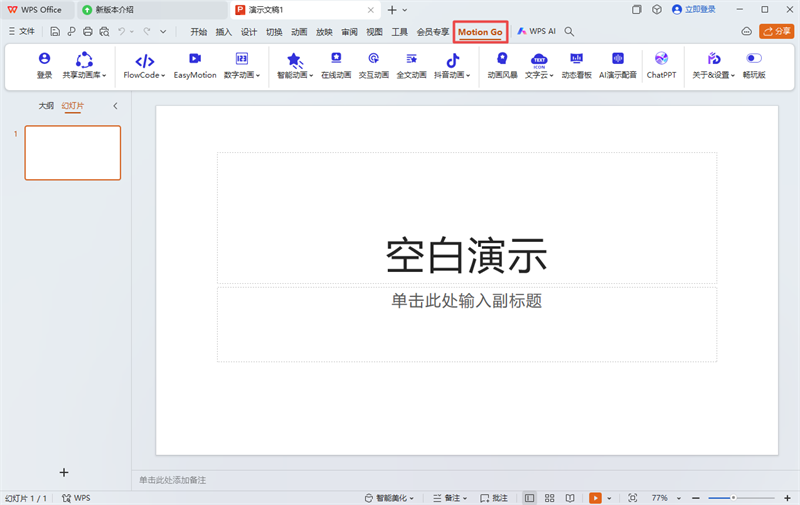The image size is (800, 505).
Task: Expand the 抖音动画 dropdown
Action: [452, 75]
